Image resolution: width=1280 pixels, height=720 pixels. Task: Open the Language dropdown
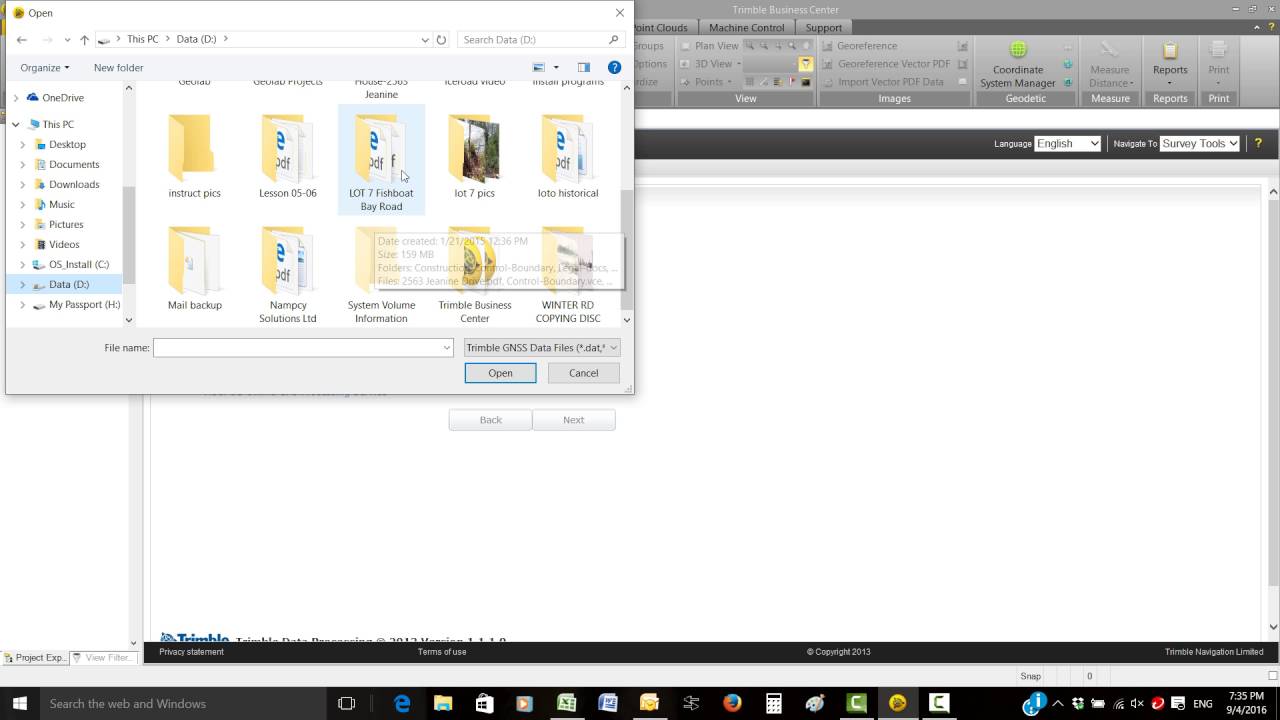pos(1067,144)
